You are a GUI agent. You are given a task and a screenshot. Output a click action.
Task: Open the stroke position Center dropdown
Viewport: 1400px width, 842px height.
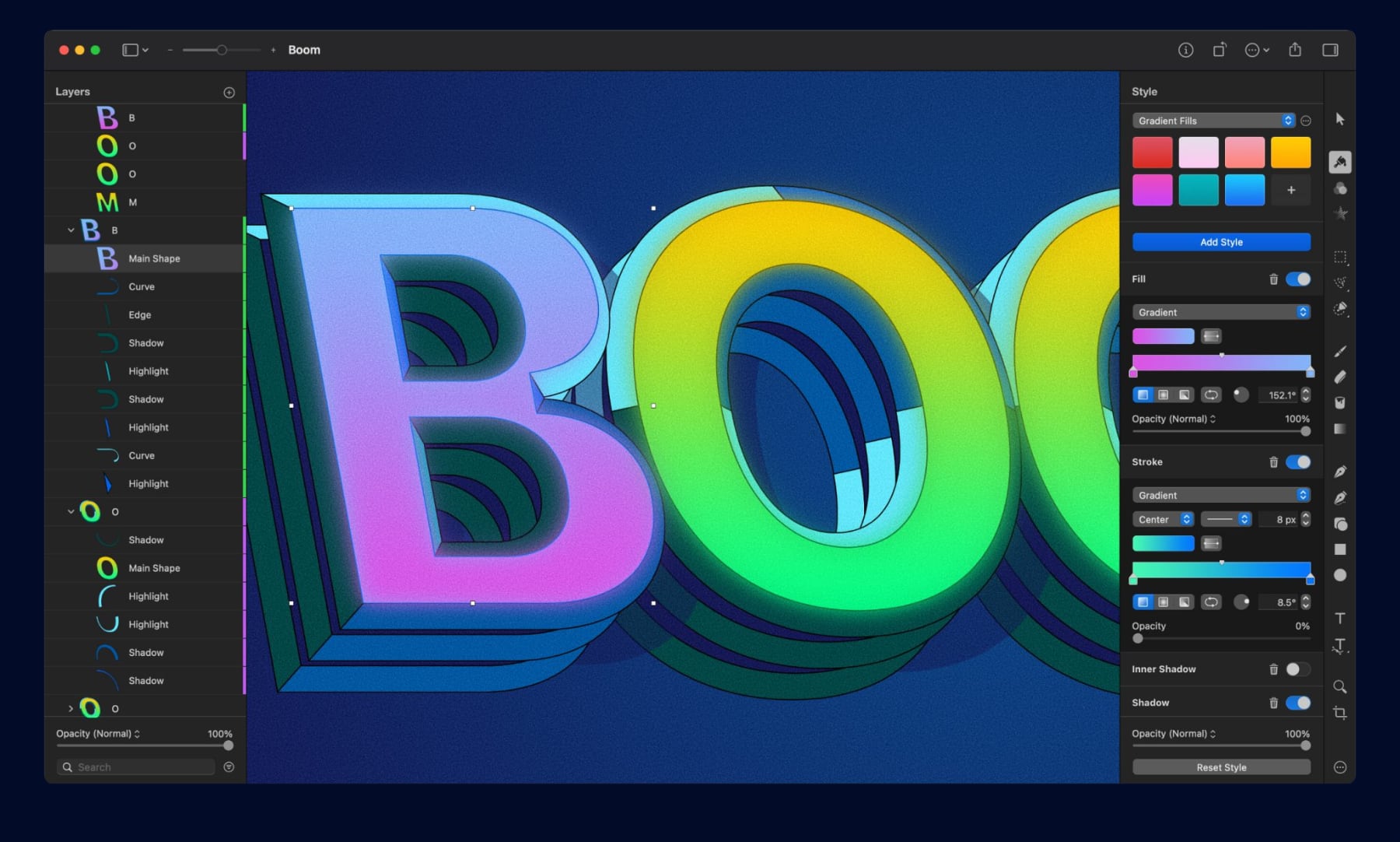point(1163,519)
